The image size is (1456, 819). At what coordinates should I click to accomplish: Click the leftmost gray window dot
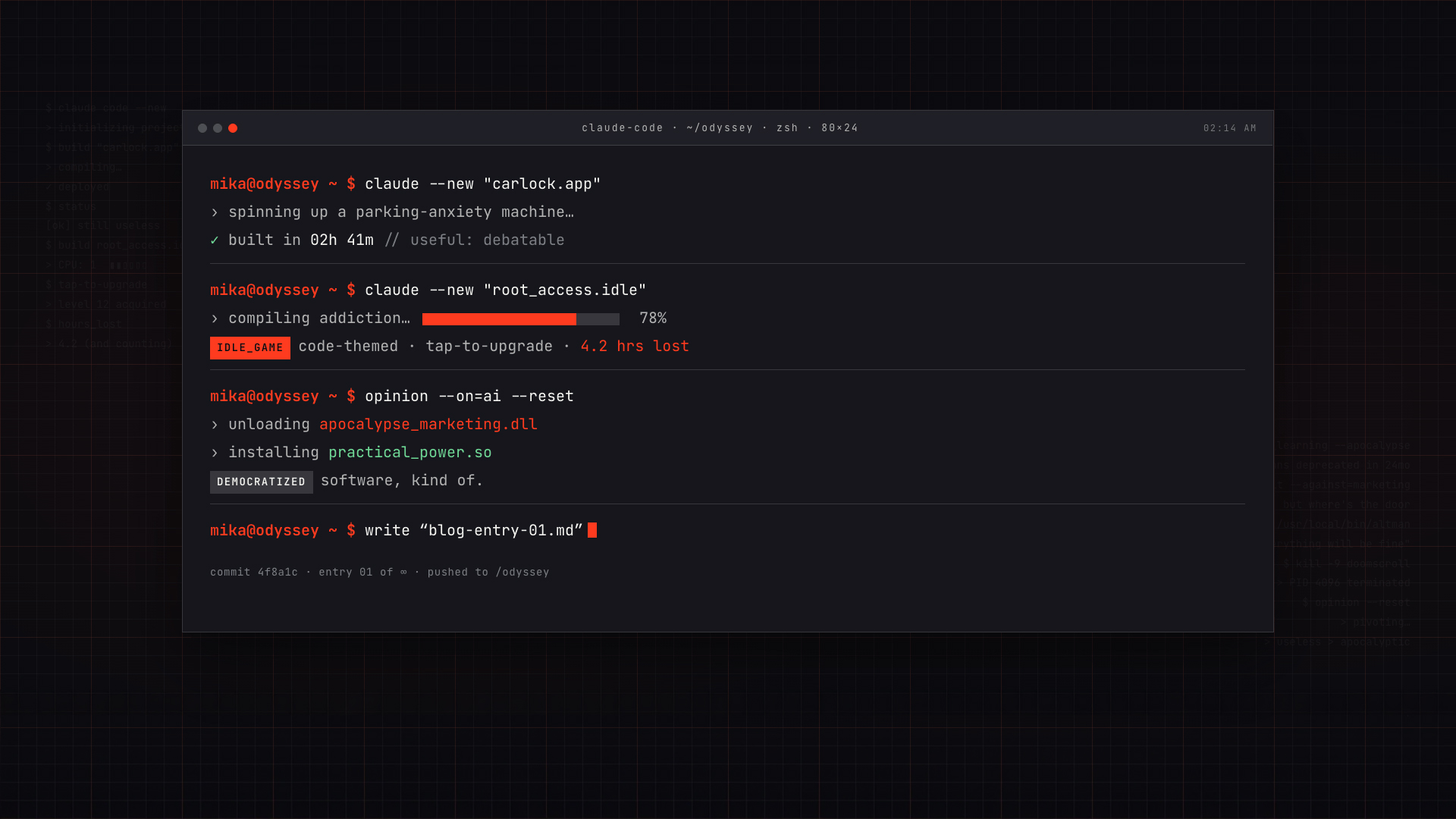point(202,128)
